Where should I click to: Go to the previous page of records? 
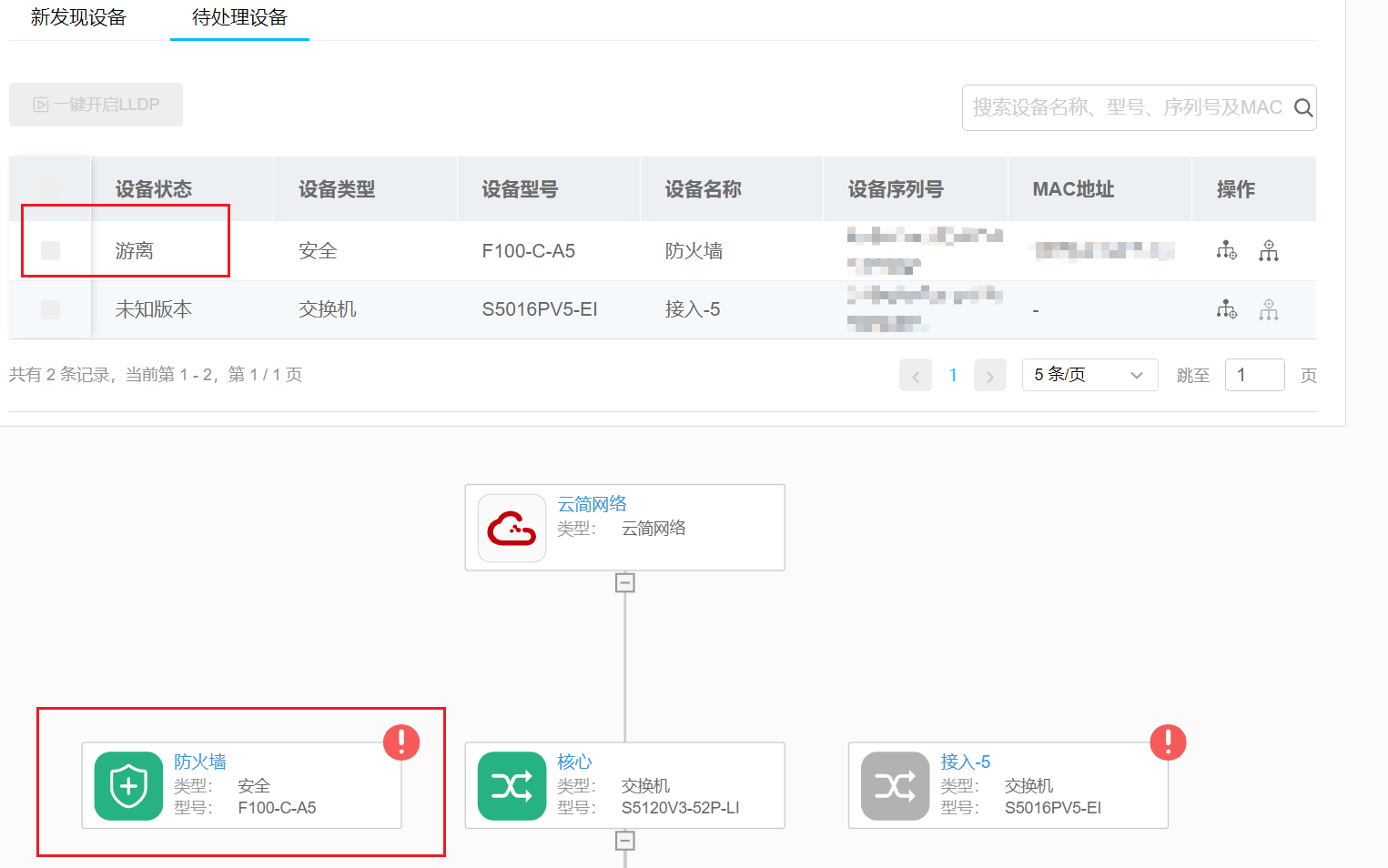[916, 375]
